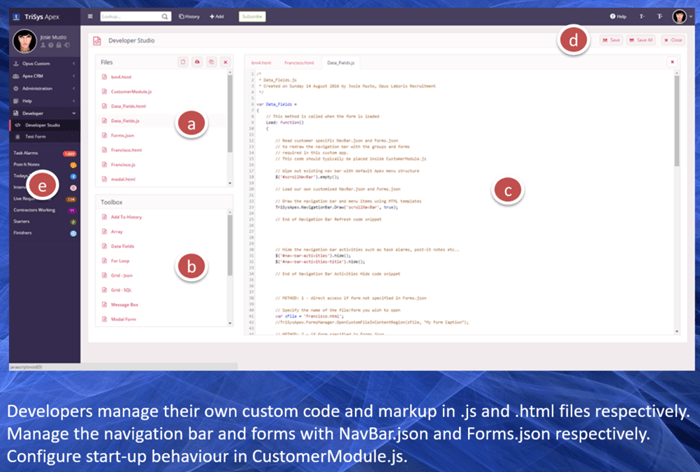Click the Toolbox list scrollbar
The width and height of the screenshot is (700, 472).
pos(230,245)
